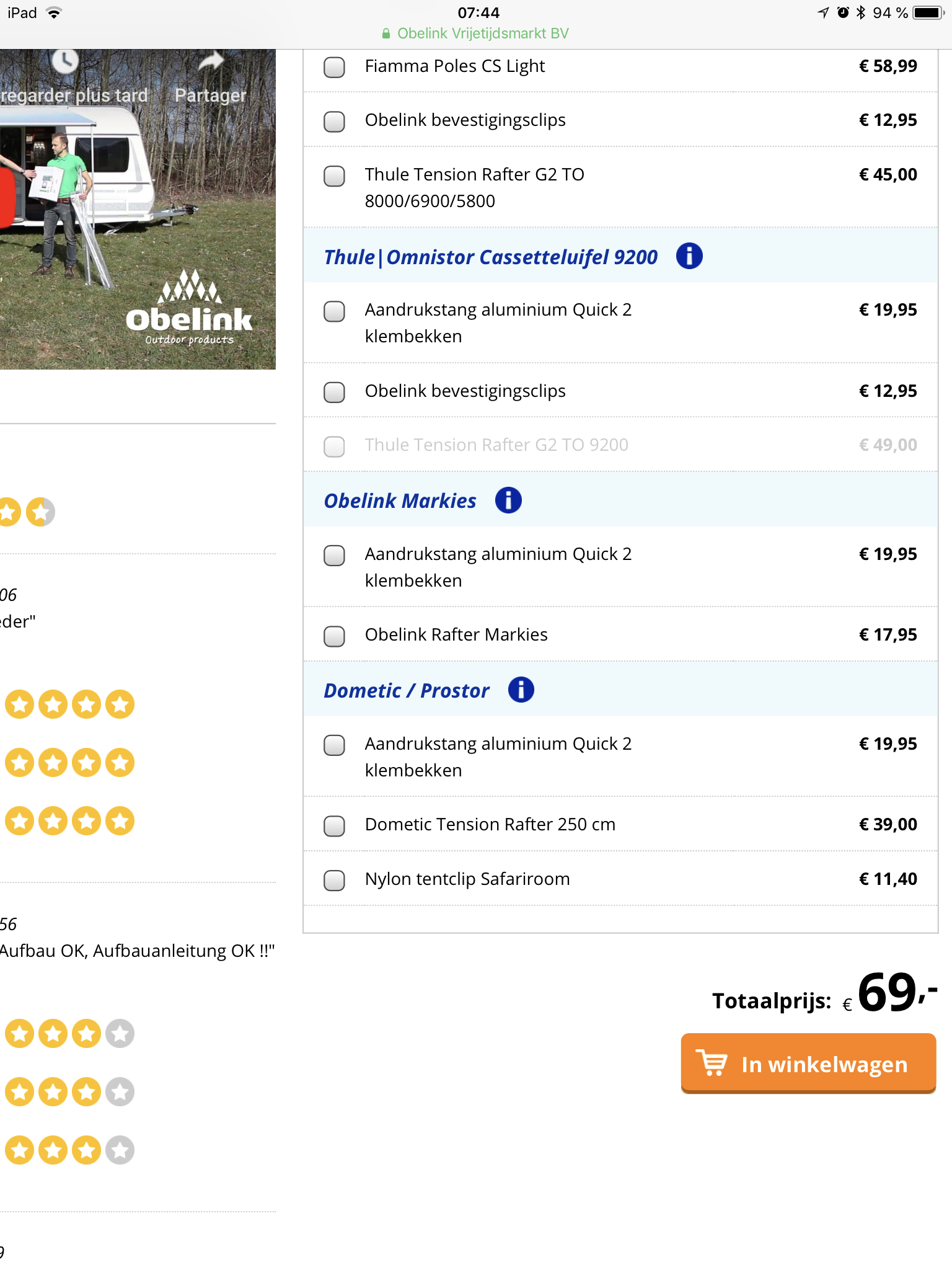
Task: Click the Dometic / Prostor heading
Action: coord(407,691)
